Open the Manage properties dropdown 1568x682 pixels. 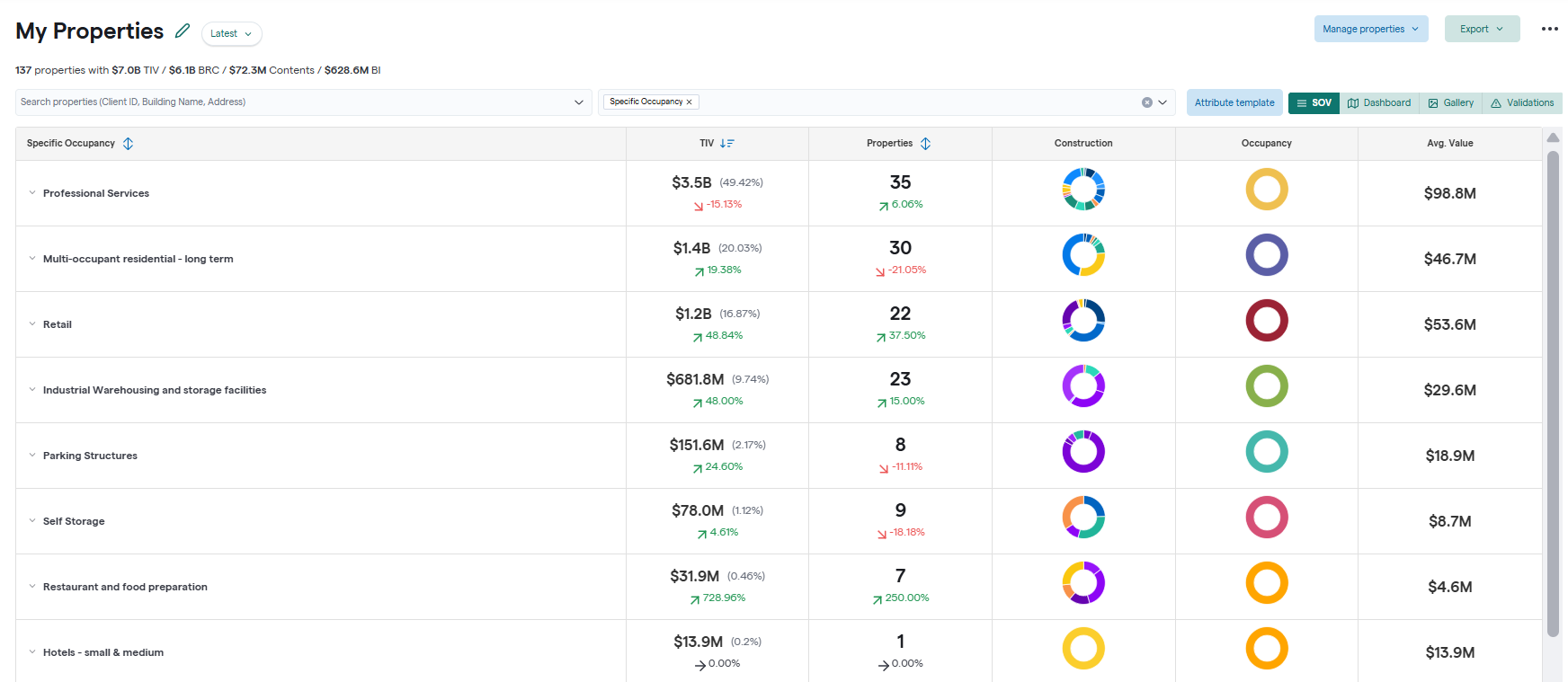[x=1370, y=29]
